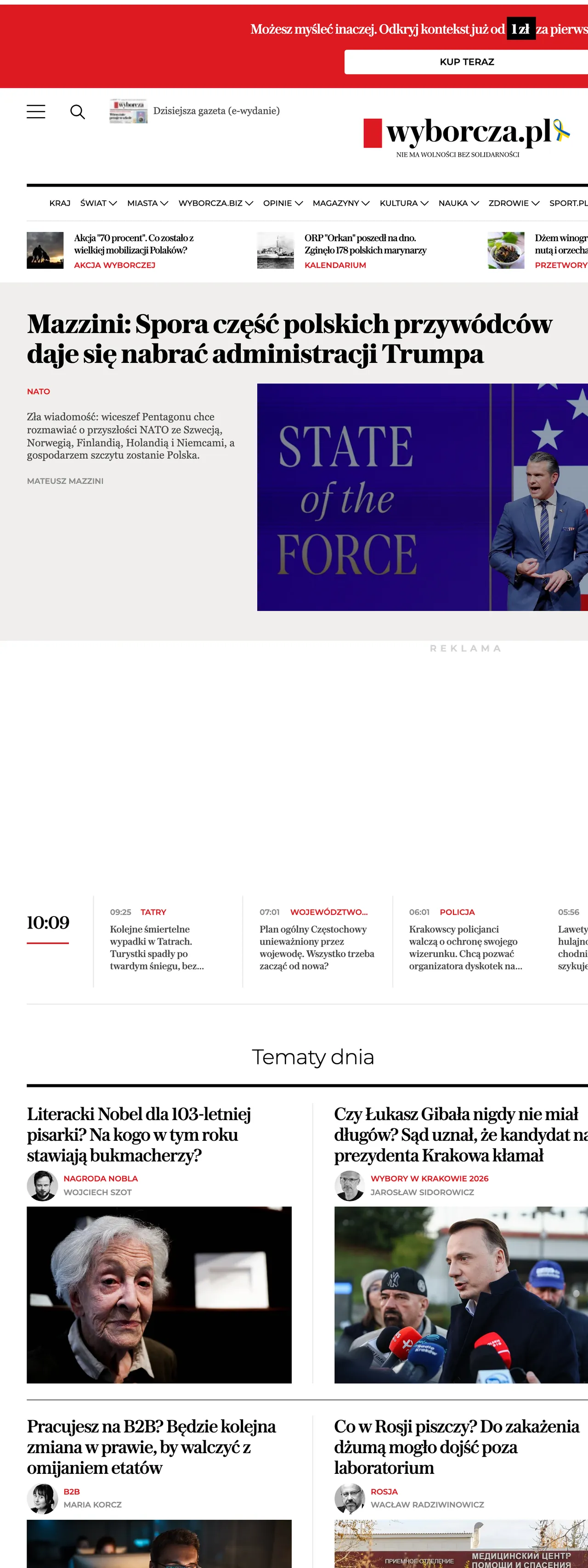The width and height of the screenshot is (588, 1568).
Task: Open the Gibała press conference photo
Action: (461, 1295)
